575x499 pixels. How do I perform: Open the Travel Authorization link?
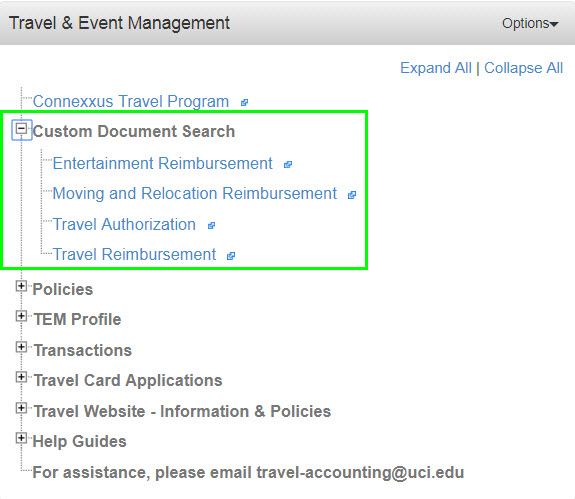pos(124,224)
